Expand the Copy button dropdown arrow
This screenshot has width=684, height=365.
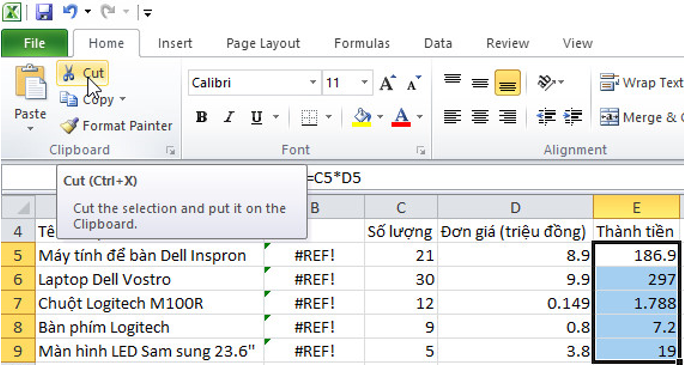tap(122, 99)
